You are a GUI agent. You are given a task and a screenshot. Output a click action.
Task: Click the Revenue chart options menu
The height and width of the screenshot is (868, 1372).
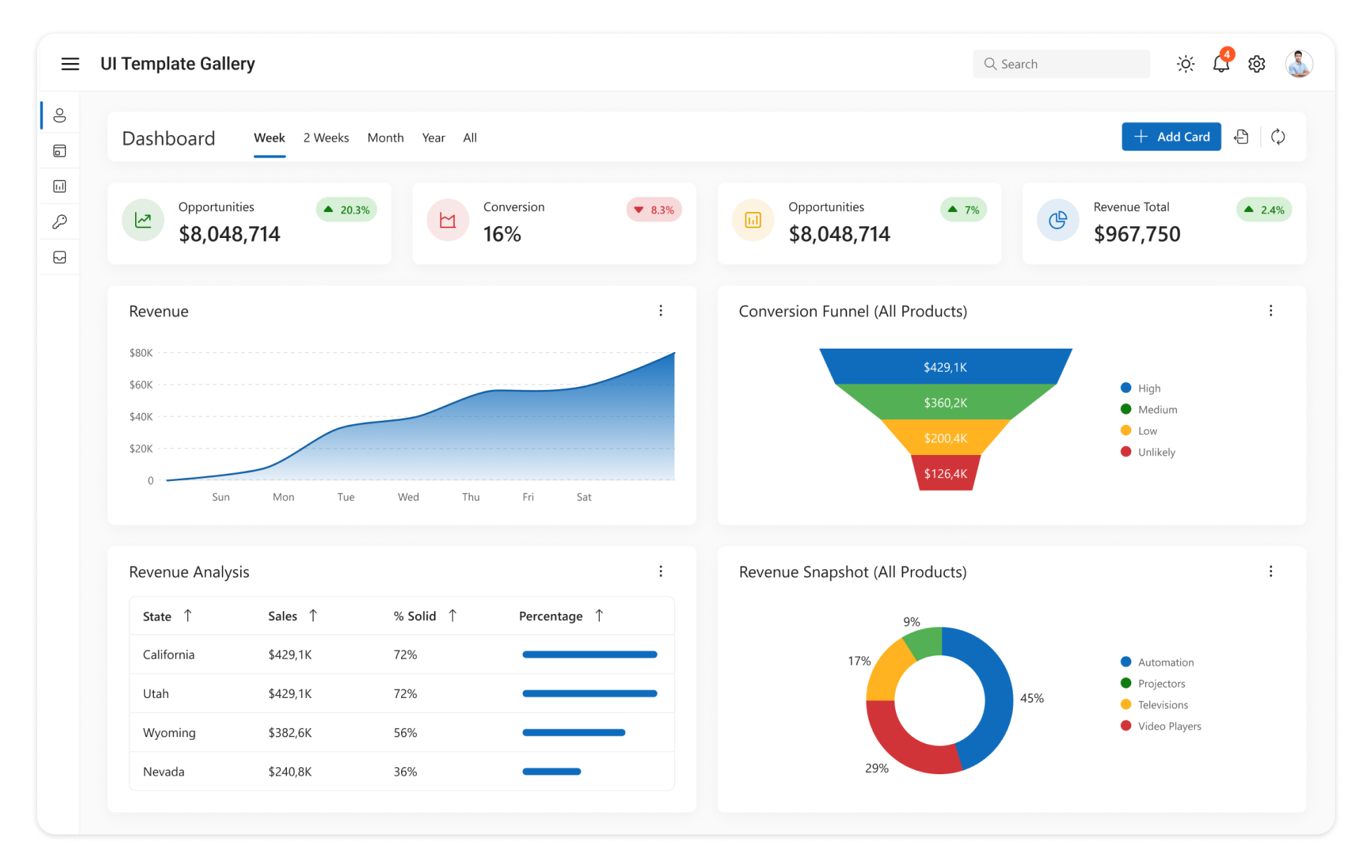pos(661,310)
